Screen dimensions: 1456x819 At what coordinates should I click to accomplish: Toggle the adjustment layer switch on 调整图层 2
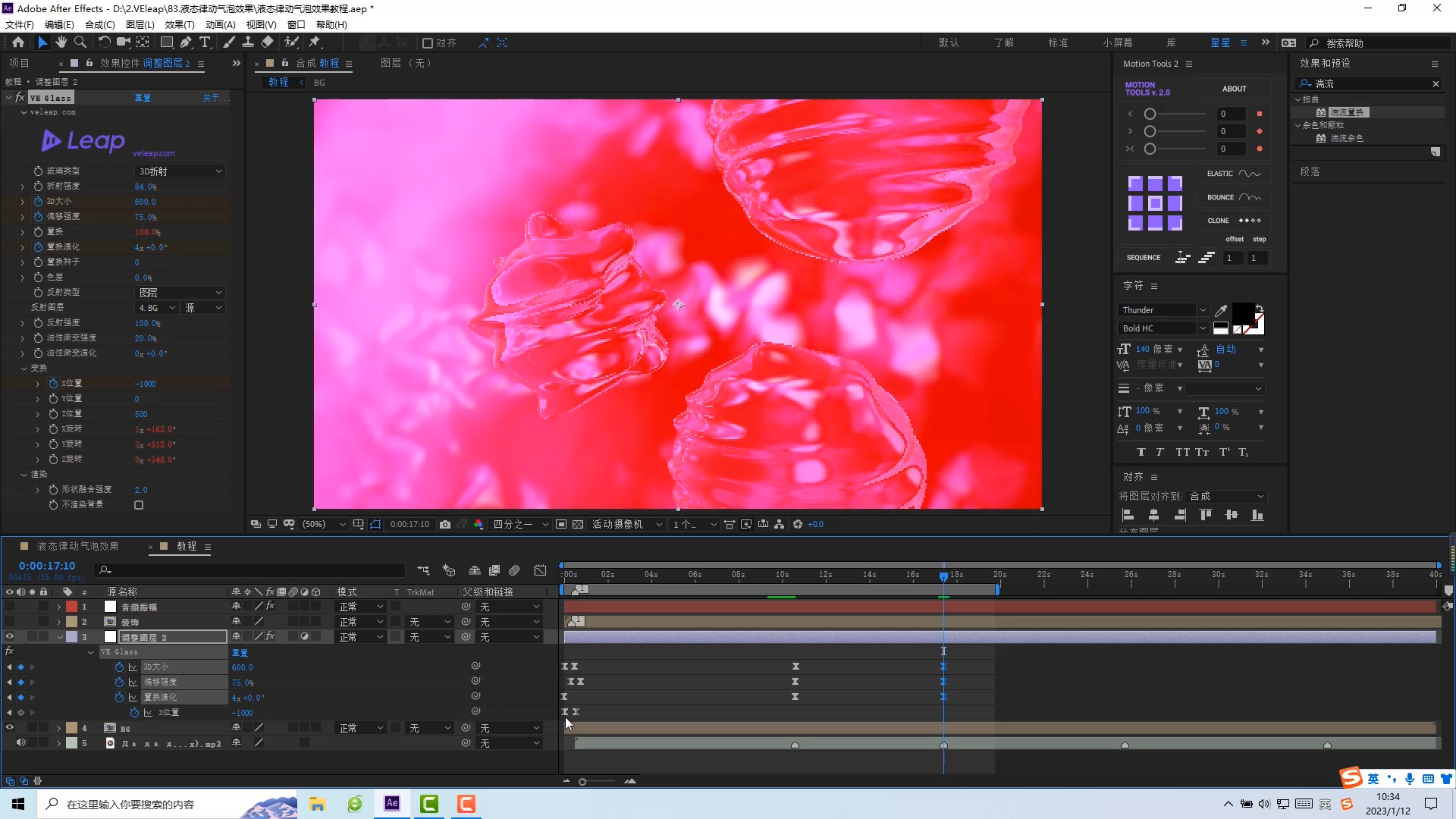(x=304, y=637)
